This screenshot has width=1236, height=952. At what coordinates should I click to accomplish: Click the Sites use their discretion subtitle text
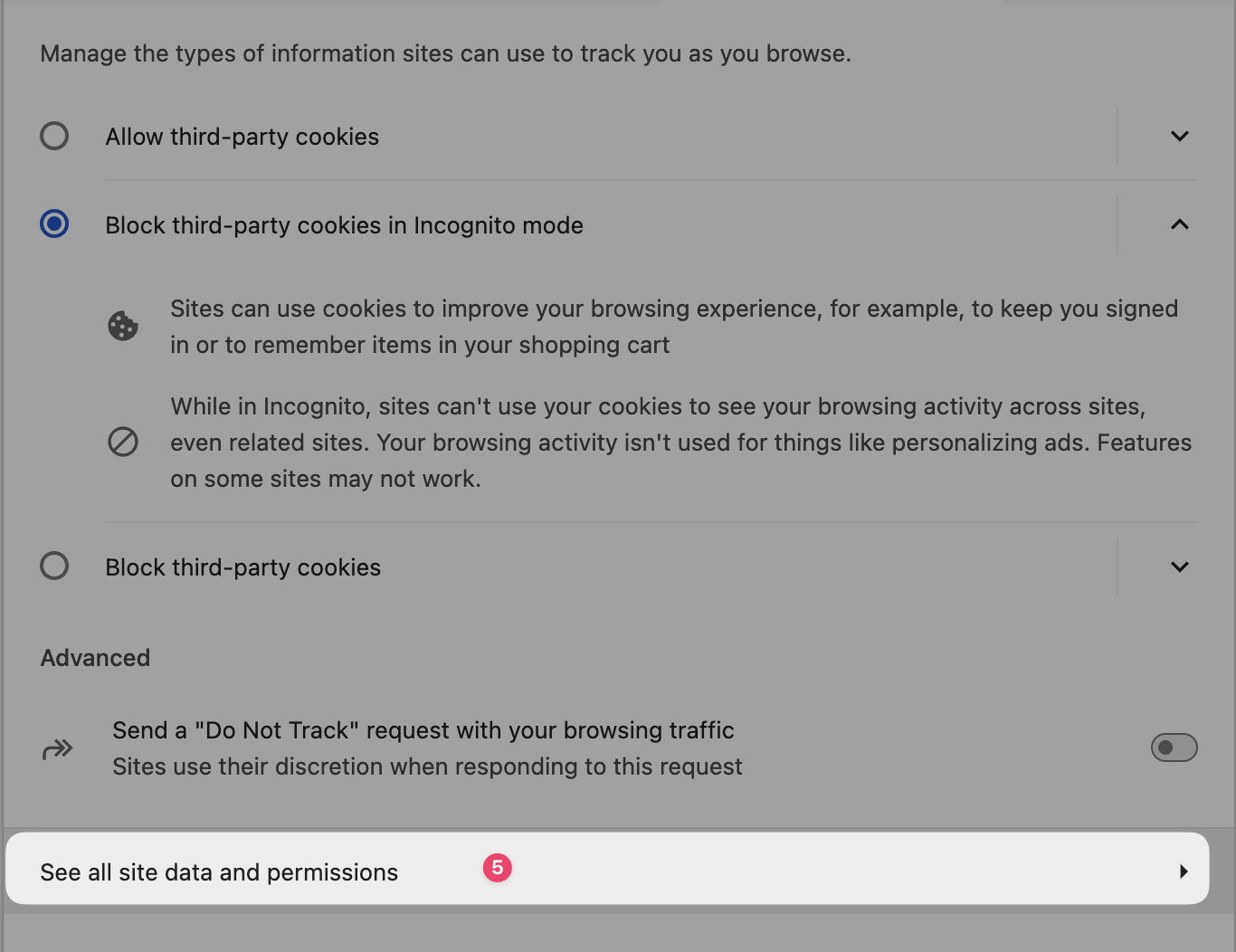tap(427, 766)
